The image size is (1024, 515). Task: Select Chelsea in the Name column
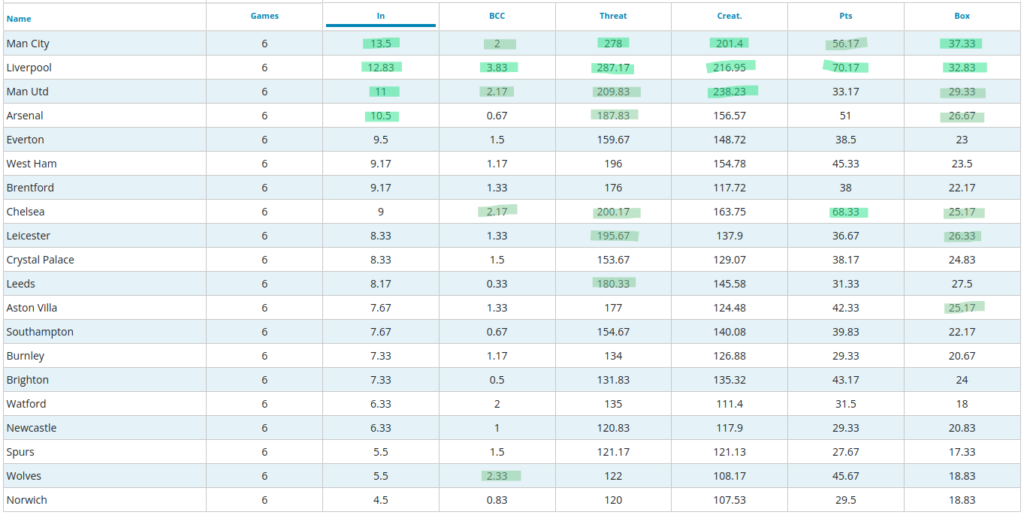click(25, 212)
